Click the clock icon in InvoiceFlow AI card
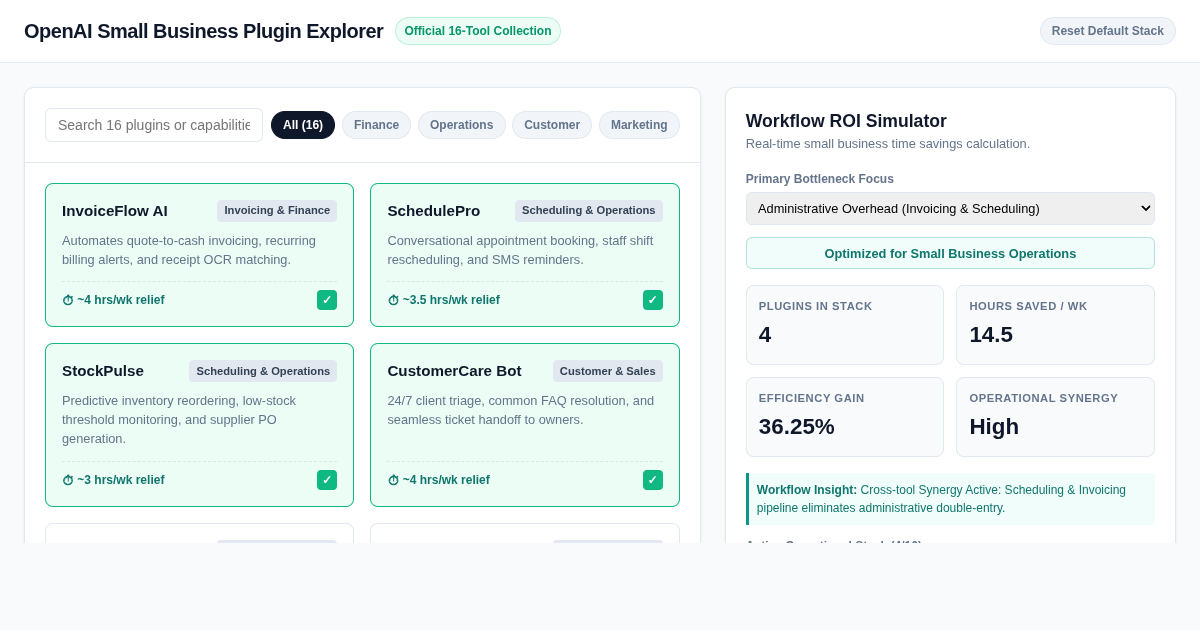This screenshot has width=1200, height=630. click(68, 300)
